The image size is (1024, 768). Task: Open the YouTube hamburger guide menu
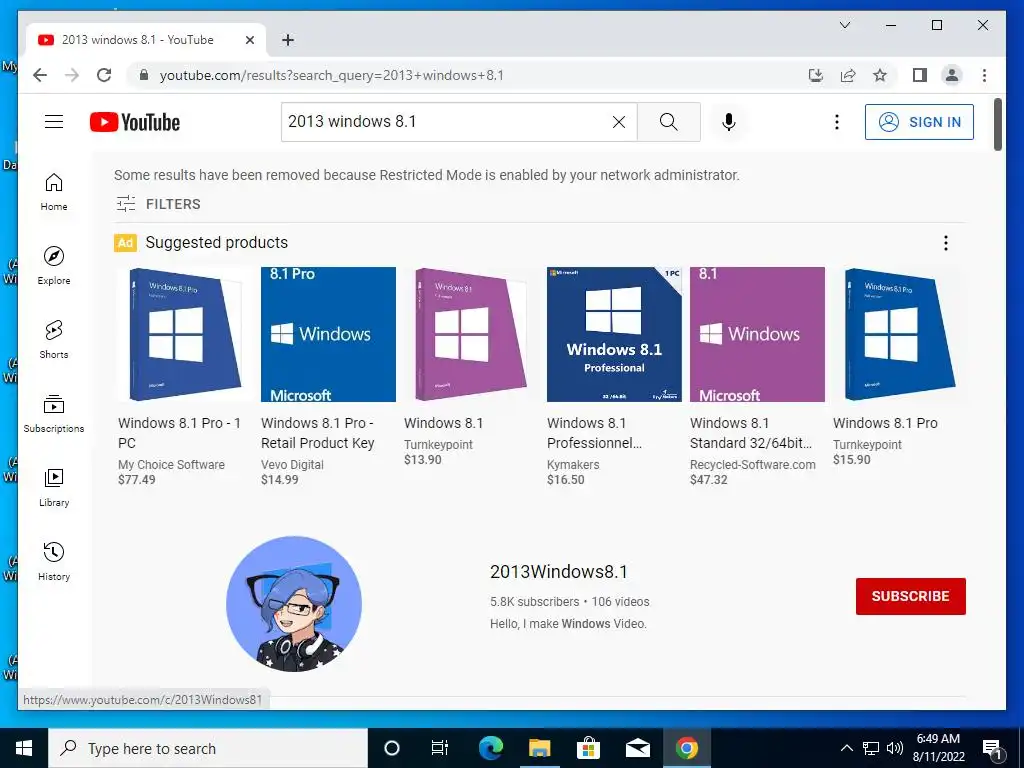tap(54, 121)
